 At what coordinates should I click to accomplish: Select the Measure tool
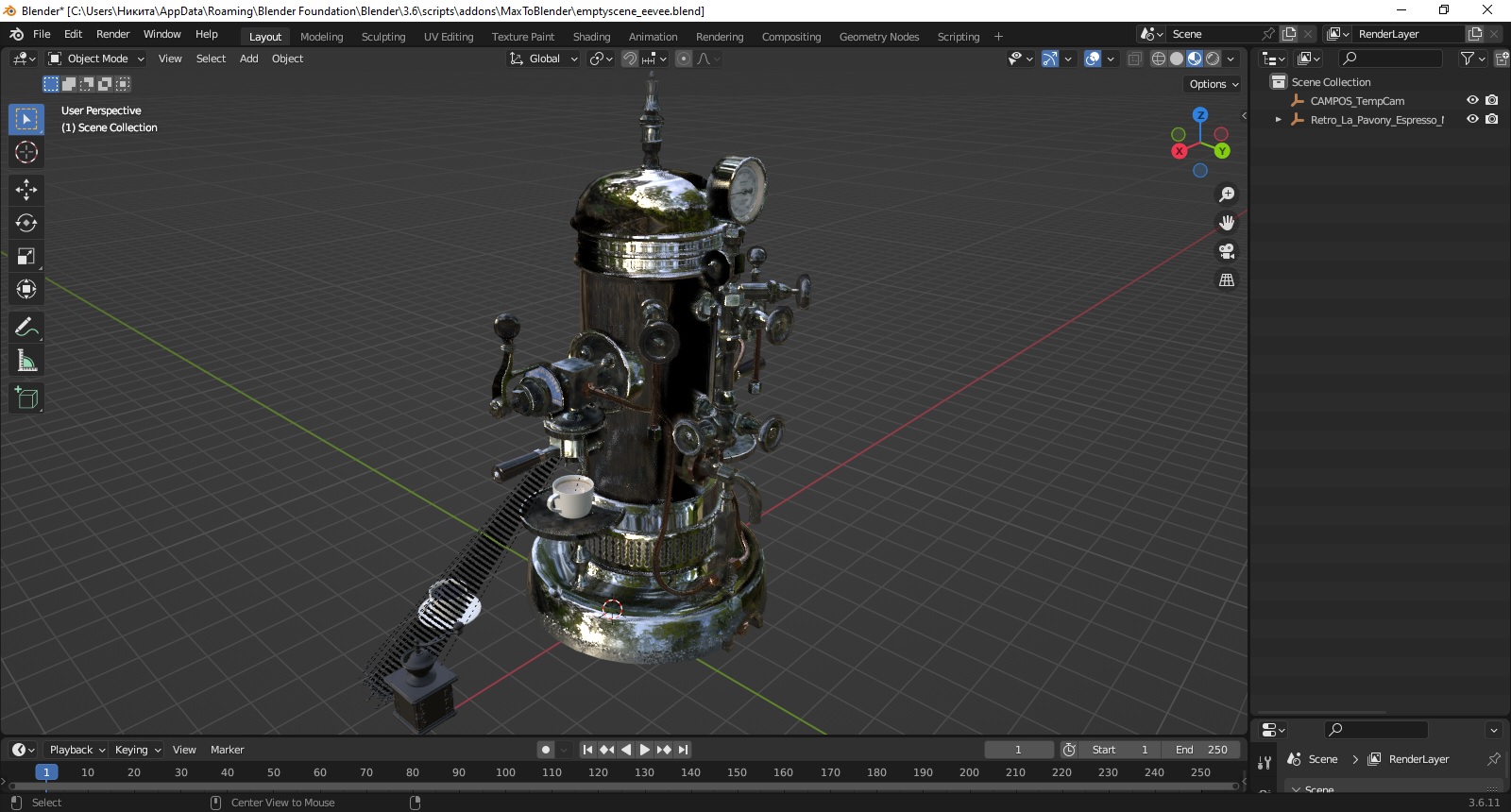coord(26,361)
